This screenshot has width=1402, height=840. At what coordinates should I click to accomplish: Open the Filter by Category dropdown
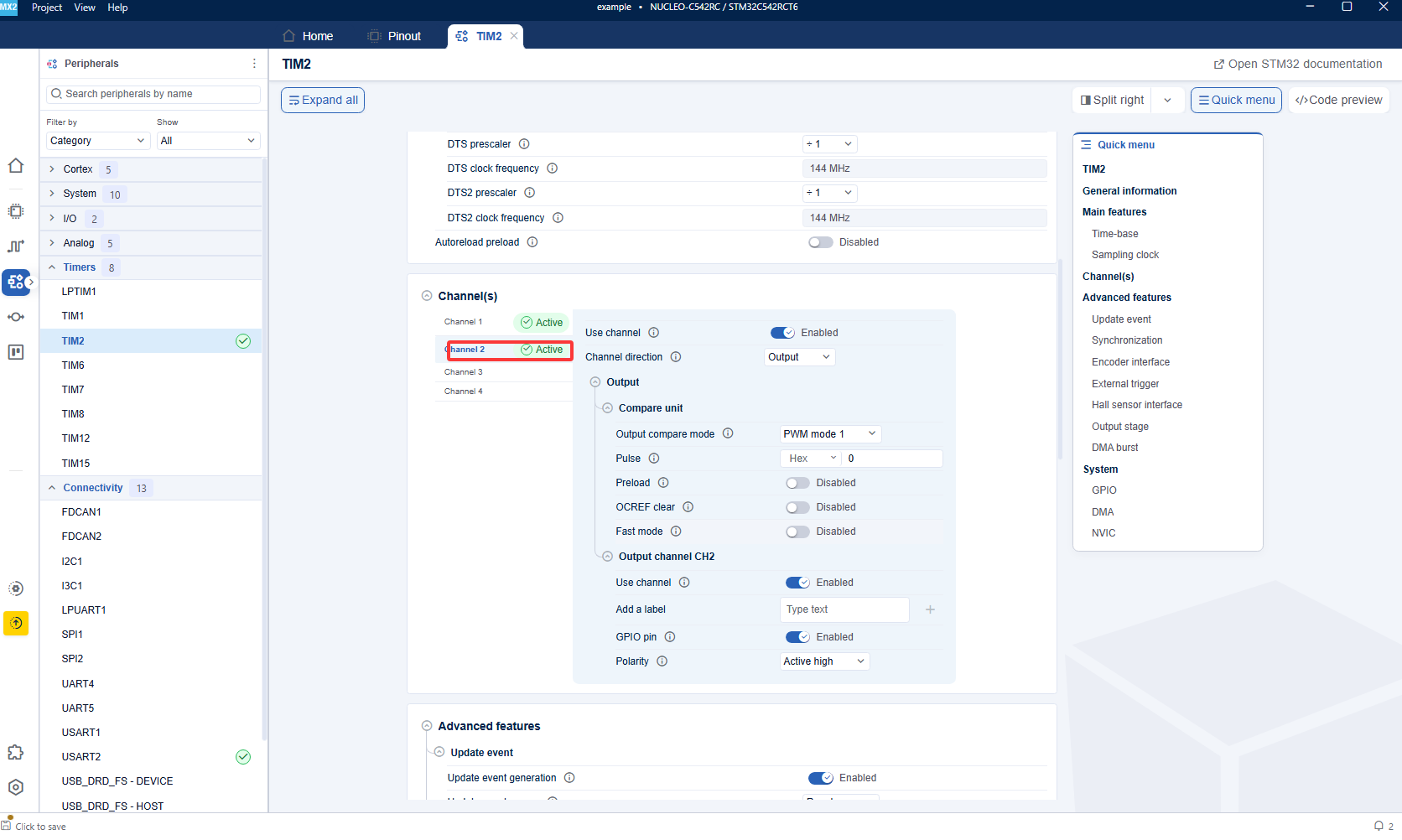(98, 141)
